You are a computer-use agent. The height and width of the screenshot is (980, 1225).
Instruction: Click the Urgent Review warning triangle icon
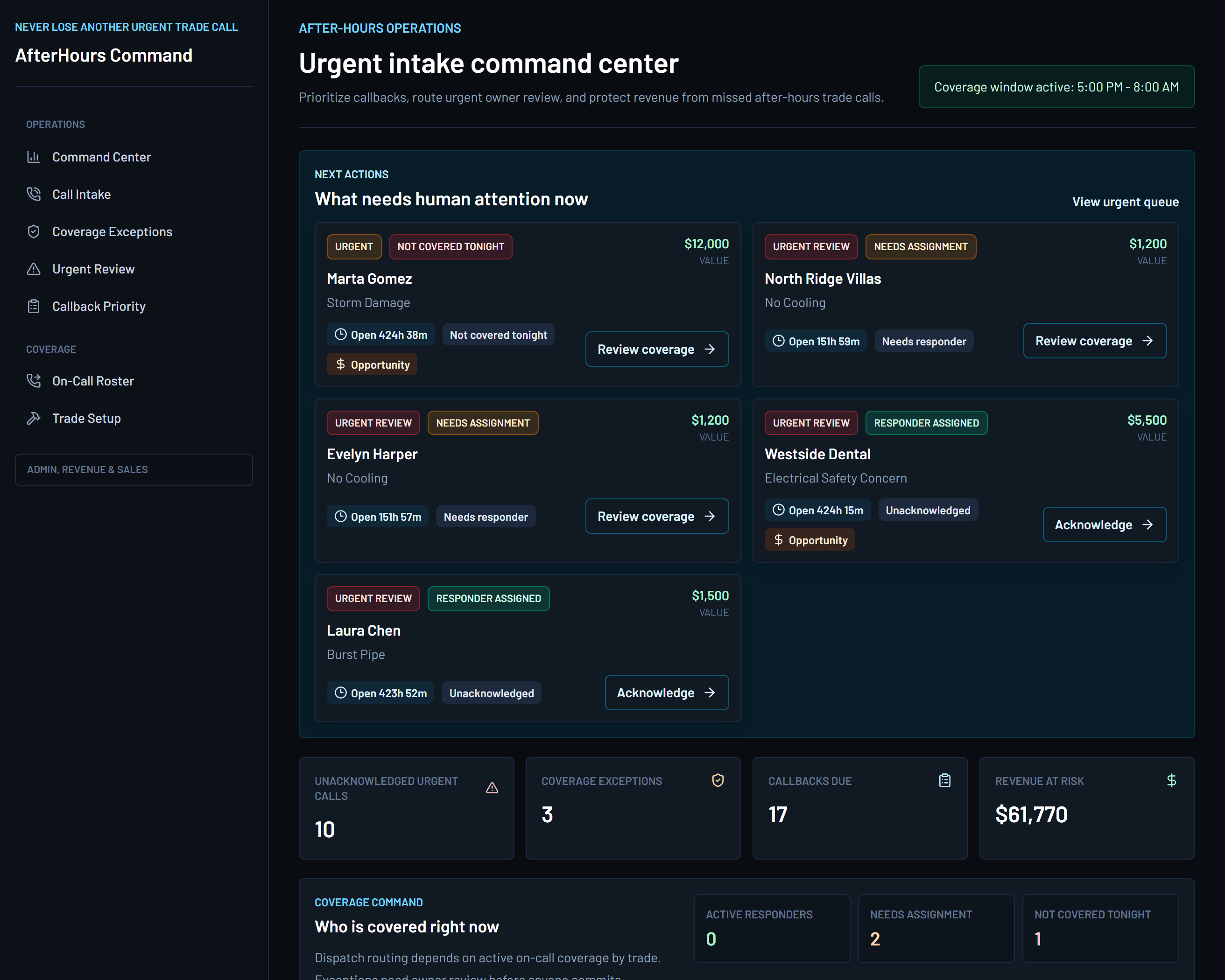34,269
